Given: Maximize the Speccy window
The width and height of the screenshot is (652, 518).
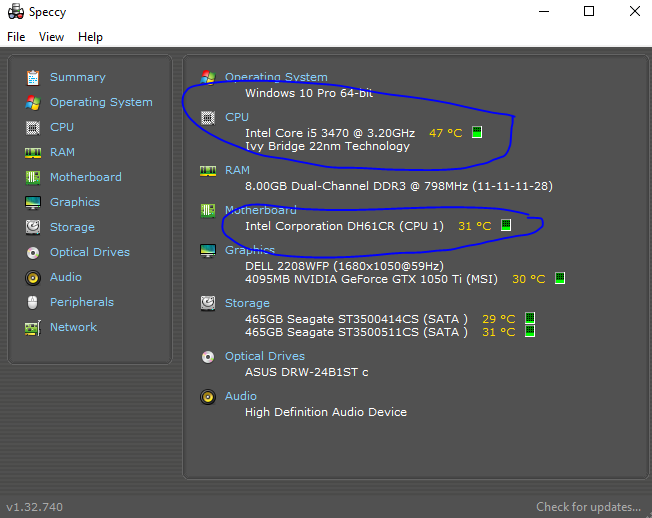Looking at the screenshot, I should (589, 11).
